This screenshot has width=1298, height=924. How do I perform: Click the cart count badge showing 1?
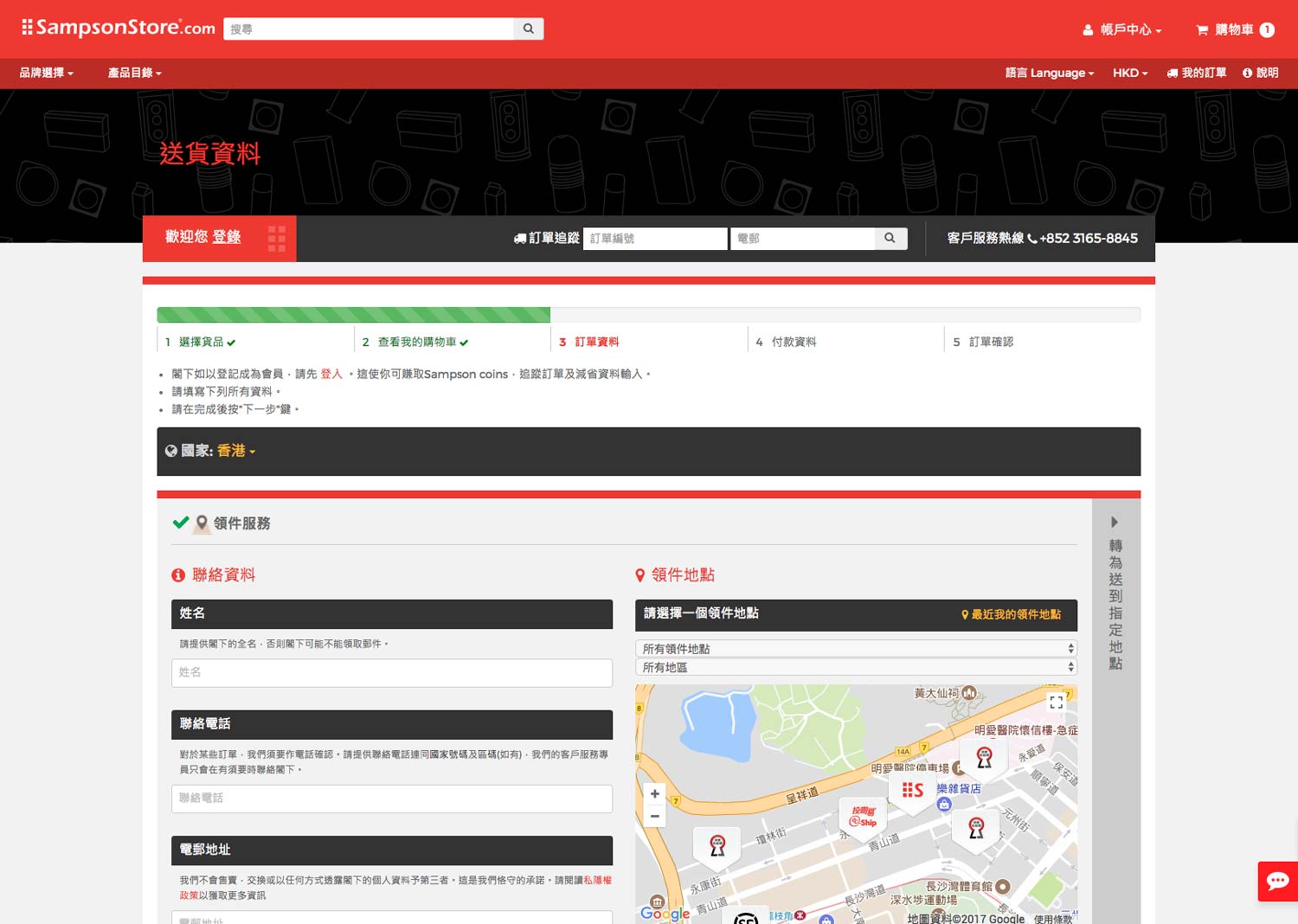click(1267, 30)
